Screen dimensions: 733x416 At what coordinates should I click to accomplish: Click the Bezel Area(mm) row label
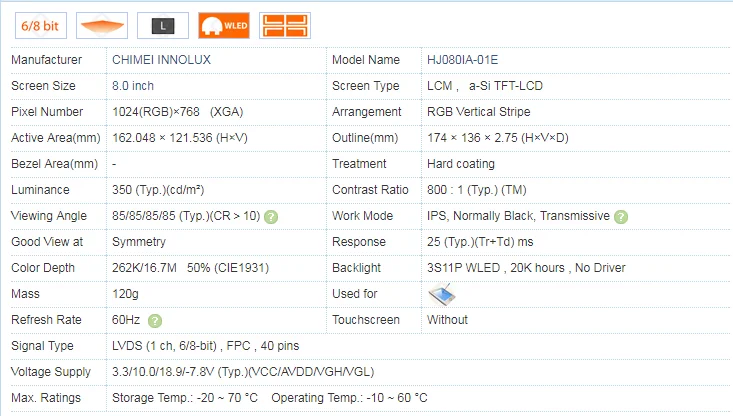click(54, 164)
